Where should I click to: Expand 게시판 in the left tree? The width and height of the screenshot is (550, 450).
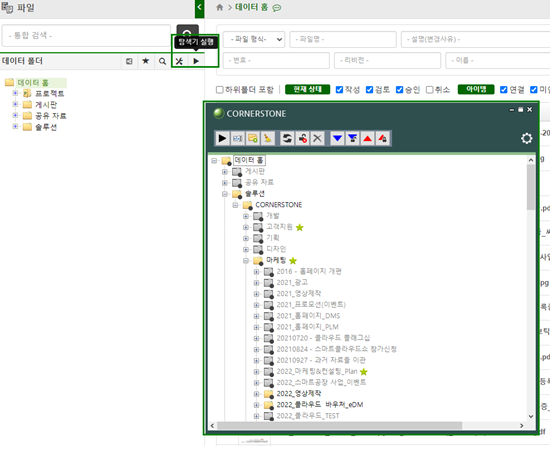[15, 104]
